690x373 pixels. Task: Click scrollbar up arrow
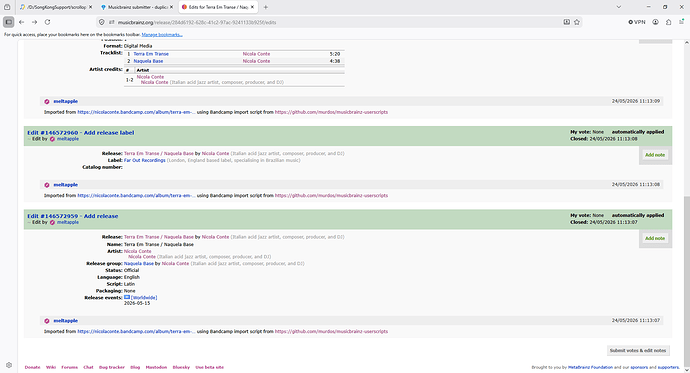pyautogui.click(x=686, y=43)
